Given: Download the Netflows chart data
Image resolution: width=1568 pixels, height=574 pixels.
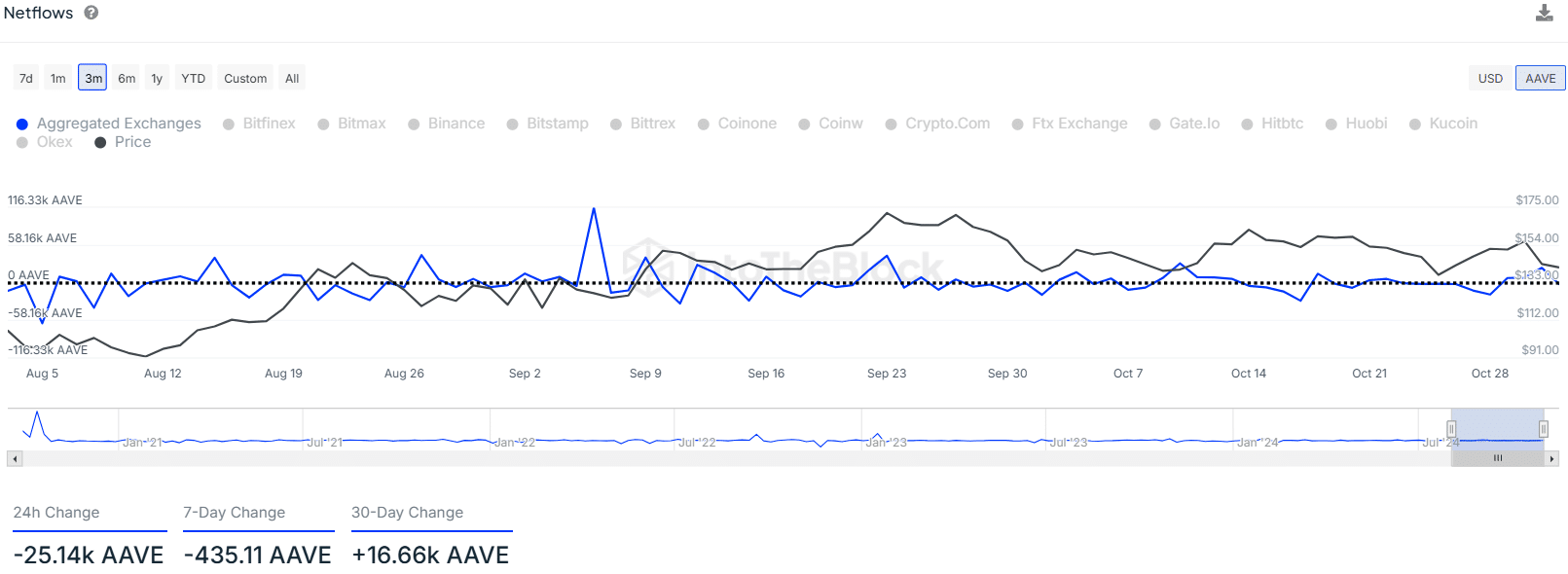Looking at the screenshot, I should coord(1544,13).
